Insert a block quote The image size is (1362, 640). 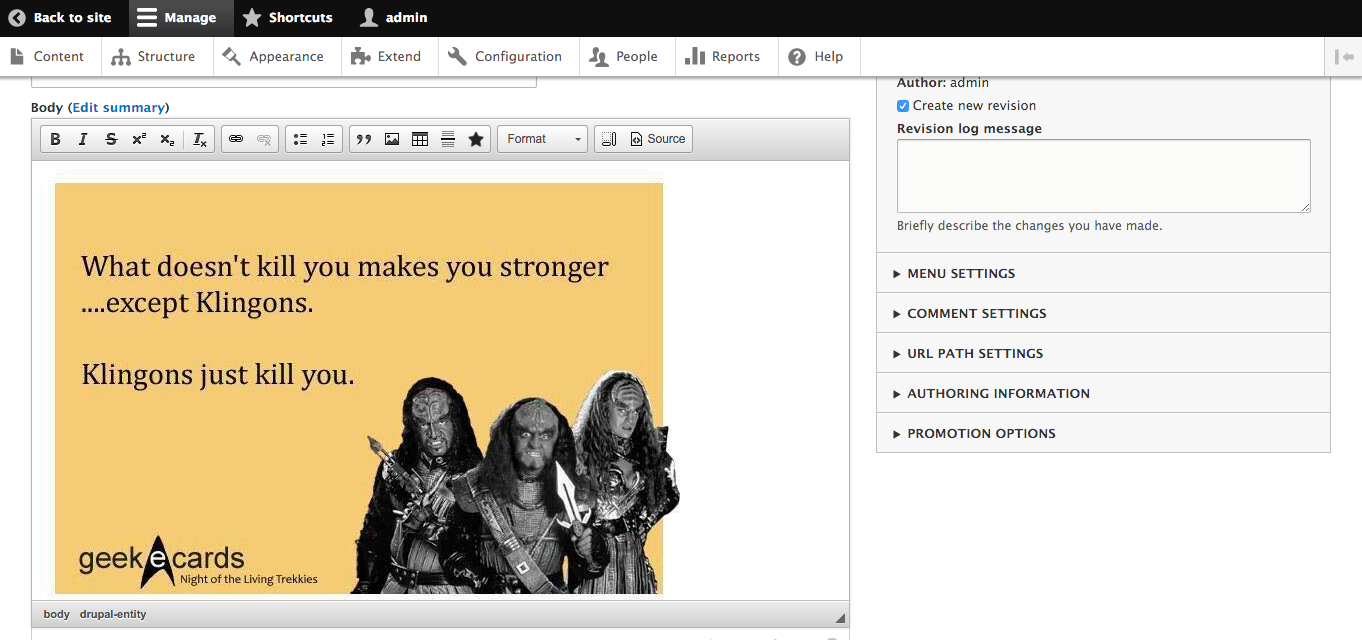tap(364, 139)
